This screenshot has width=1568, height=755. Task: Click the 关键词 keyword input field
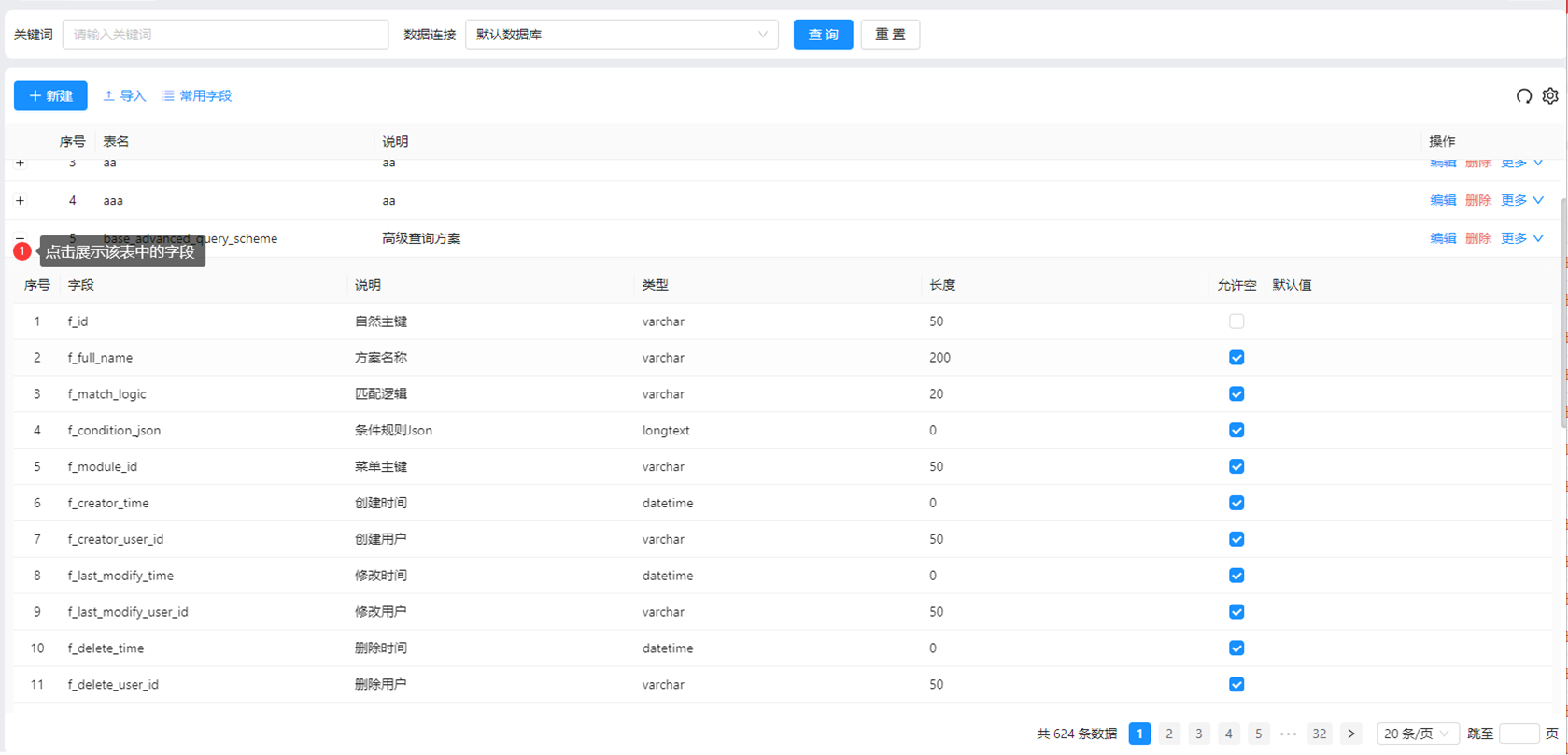[225, 35]
